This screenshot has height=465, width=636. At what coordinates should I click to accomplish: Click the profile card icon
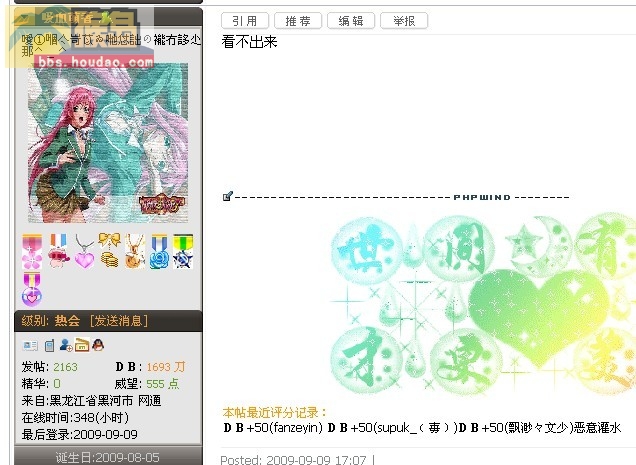[x=30, y=345]
